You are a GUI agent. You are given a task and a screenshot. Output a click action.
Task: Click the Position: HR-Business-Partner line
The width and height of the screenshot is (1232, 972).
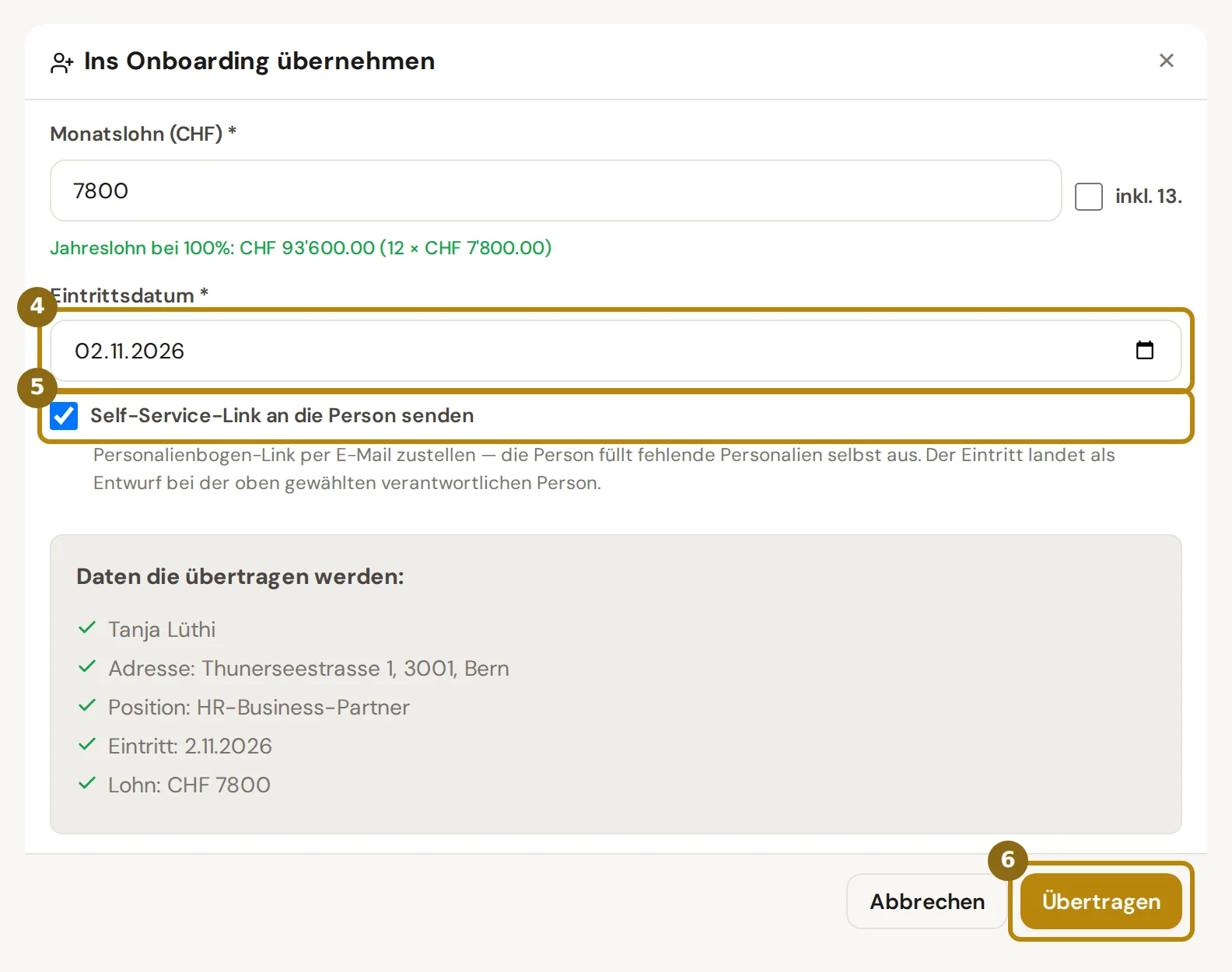click(259, 707)
